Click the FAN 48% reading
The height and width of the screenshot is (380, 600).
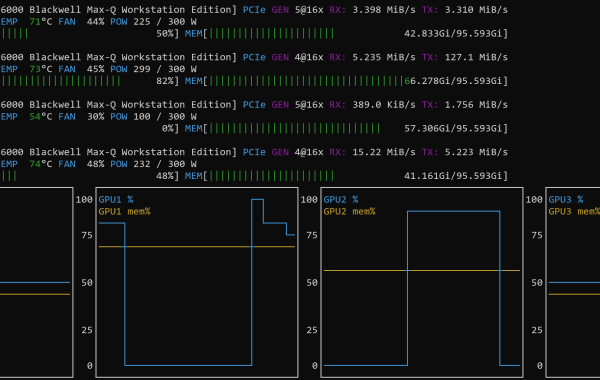(81, 164)
